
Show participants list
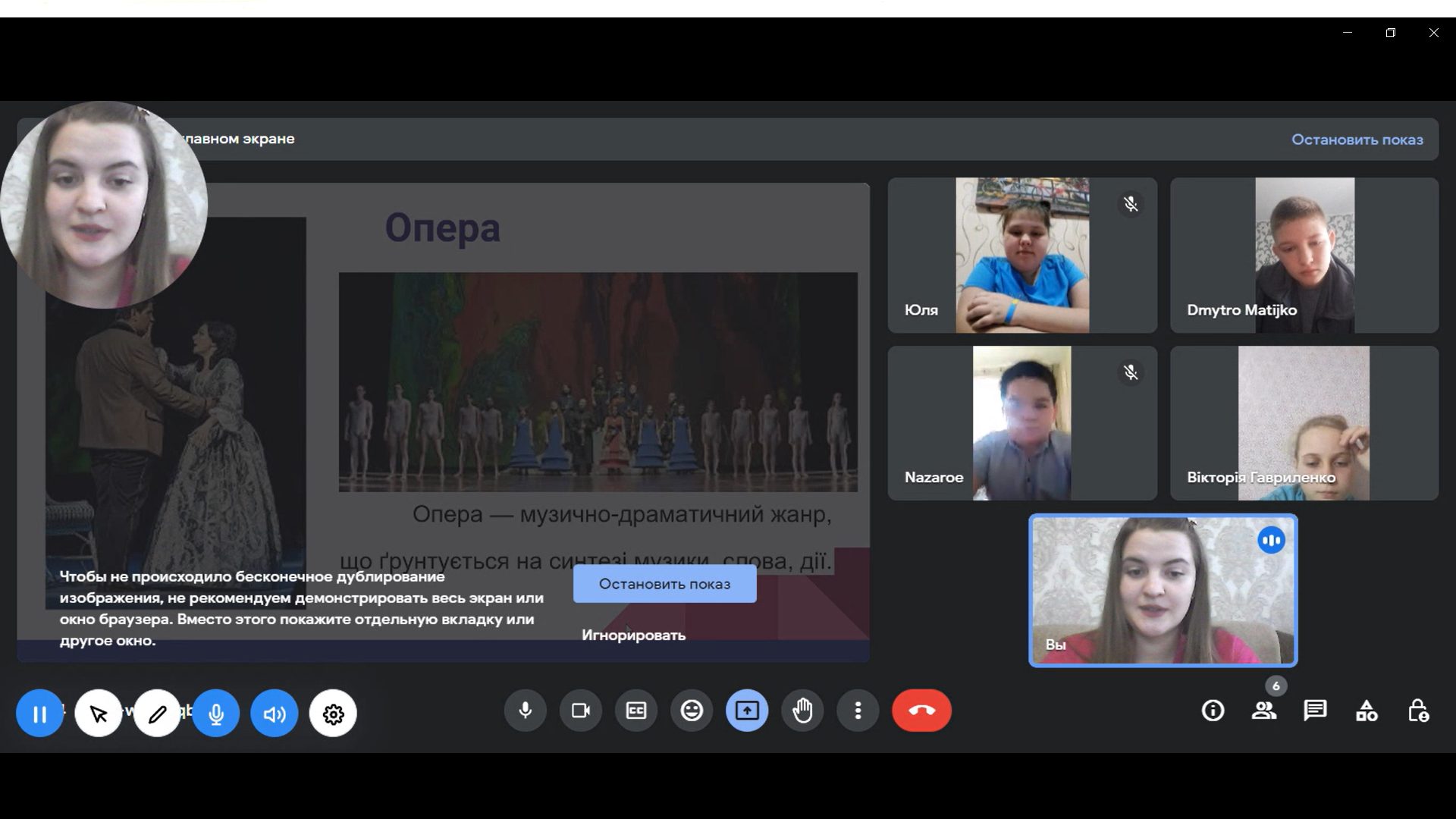[x=1263, y=711]
